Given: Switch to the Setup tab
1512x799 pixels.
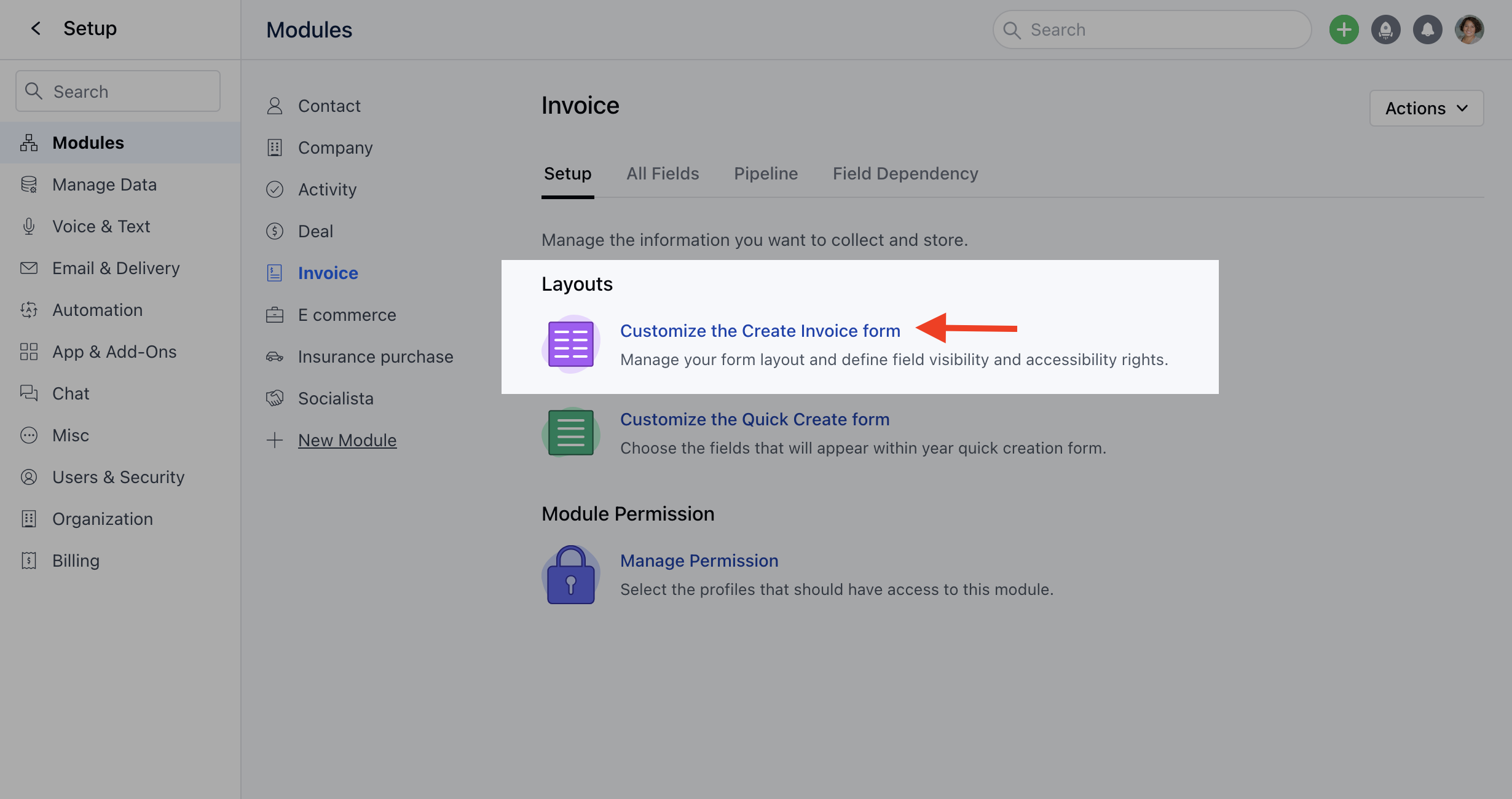Looking at the screenshot, I should (x=568, y=174).
